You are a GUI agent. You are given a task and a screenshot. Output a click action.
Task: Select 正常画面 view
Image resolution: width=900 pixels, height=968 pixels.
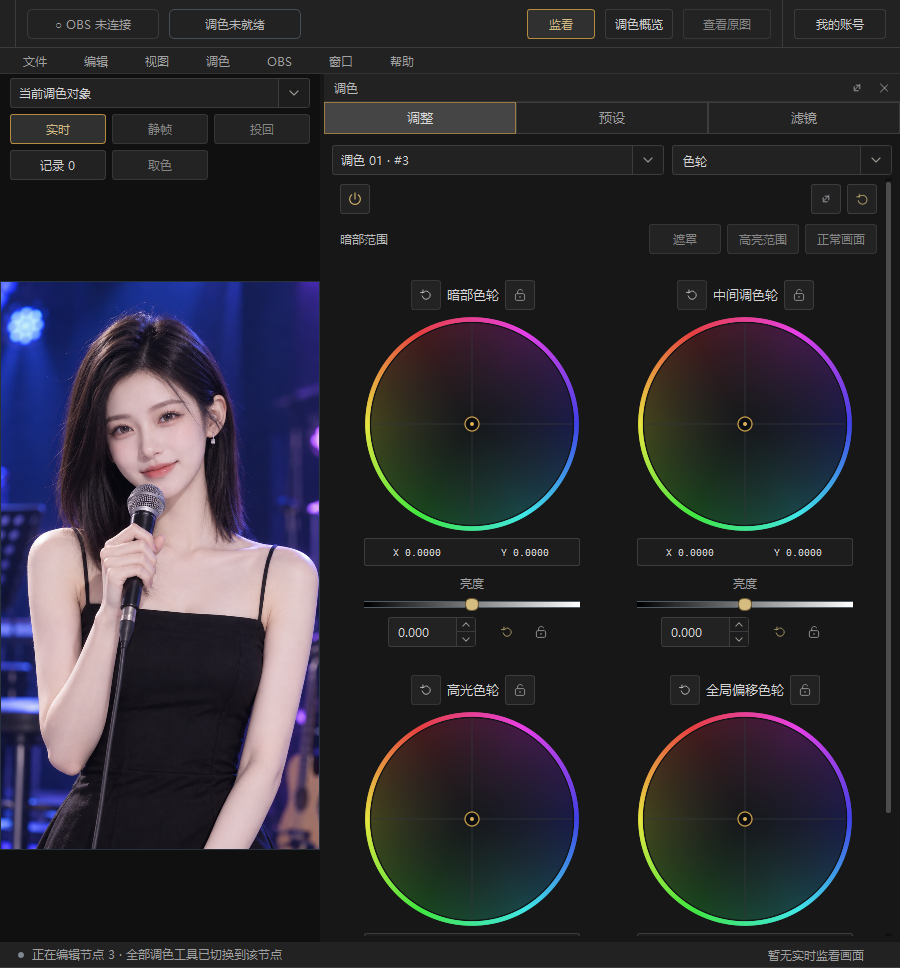click(841, 240)
